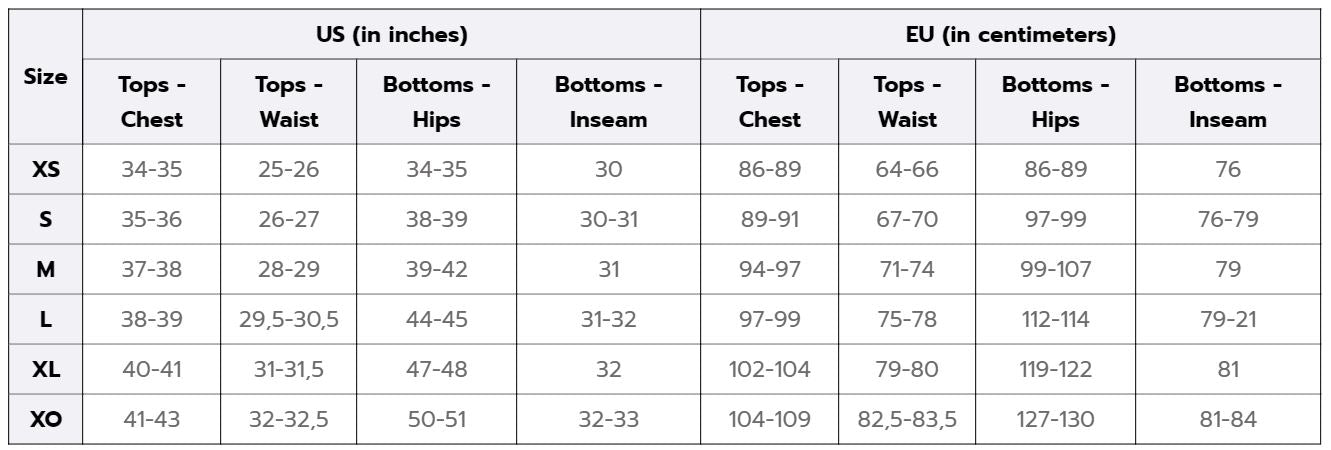The height and width of the screenshot is (450, 1331).
Task: Select the 31-31,5 waist cell
Action: pyautogui.click(x=289, y=370)
